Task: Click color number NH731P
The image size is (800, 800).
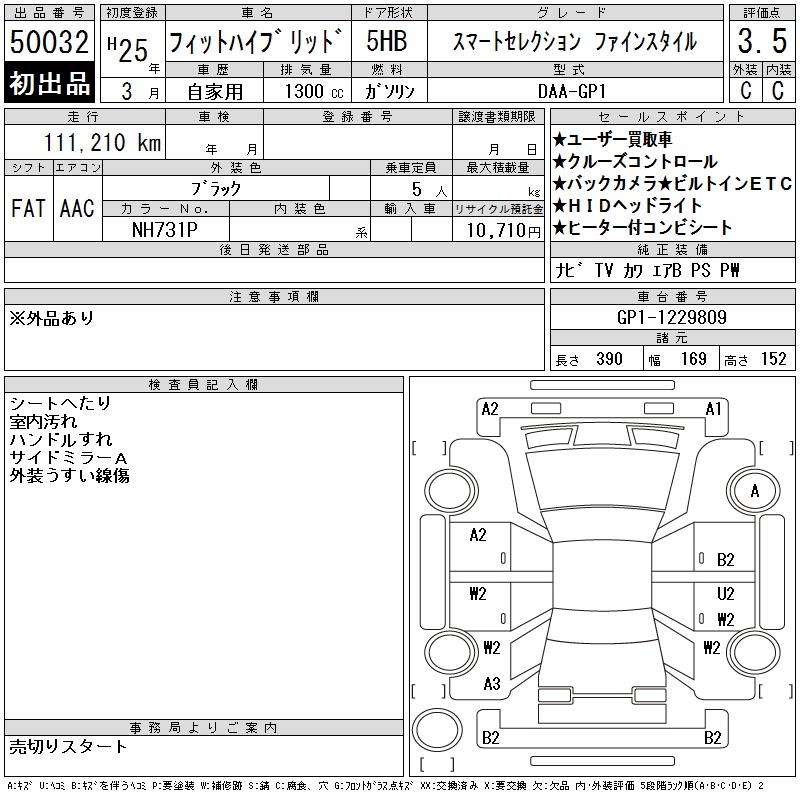Action: (x=165, y=230)
